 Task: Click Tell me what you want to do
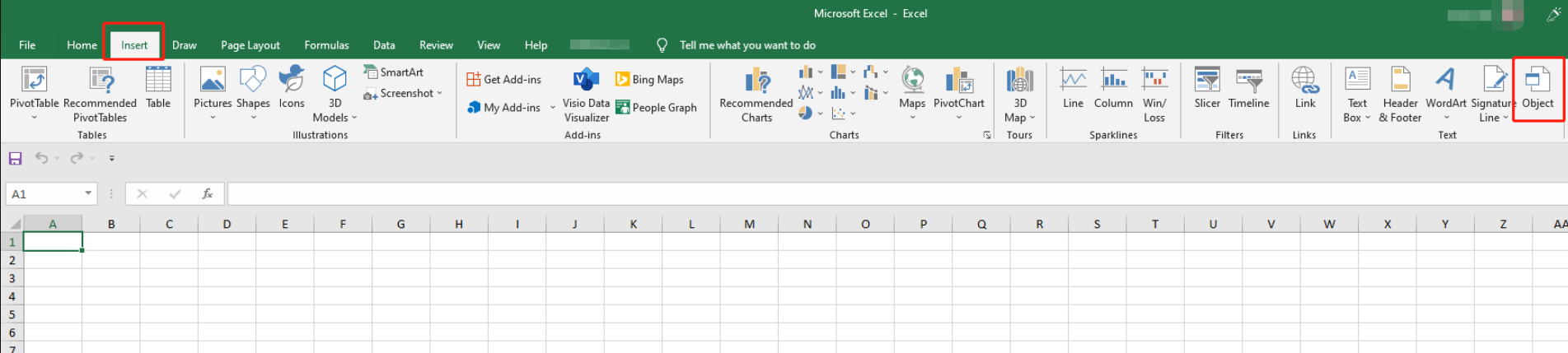point(747,45)
